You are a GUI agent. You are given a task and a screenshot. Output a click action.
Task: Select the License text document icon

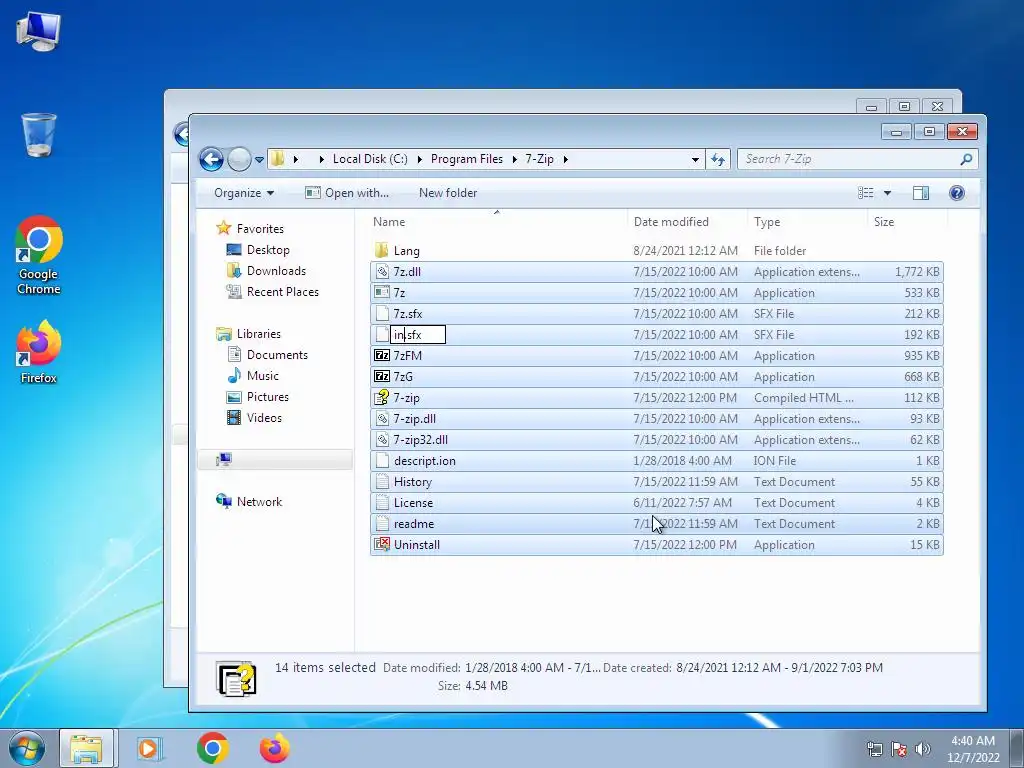tap(382, 503)
